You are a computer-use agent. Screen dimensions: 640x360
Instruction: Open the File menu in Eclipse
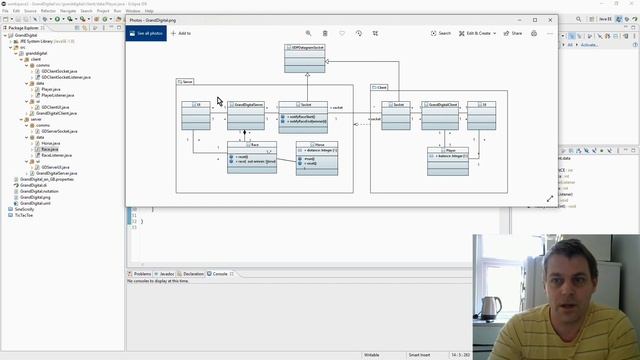point(5,11)
